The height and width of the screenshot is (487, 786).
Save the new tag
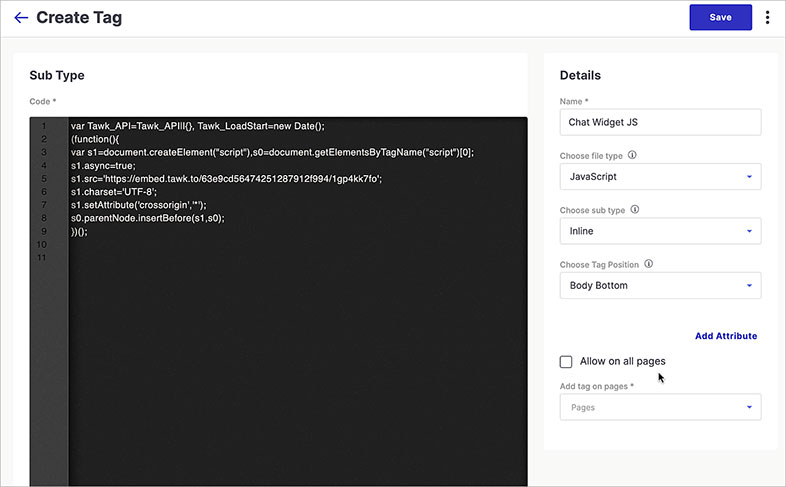720,18
